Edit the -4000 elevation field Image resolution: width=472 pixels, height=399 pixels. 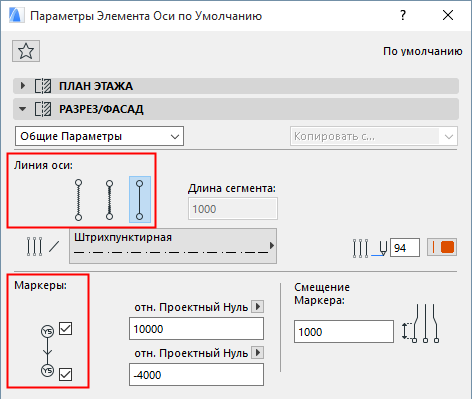tap(196, 375)
